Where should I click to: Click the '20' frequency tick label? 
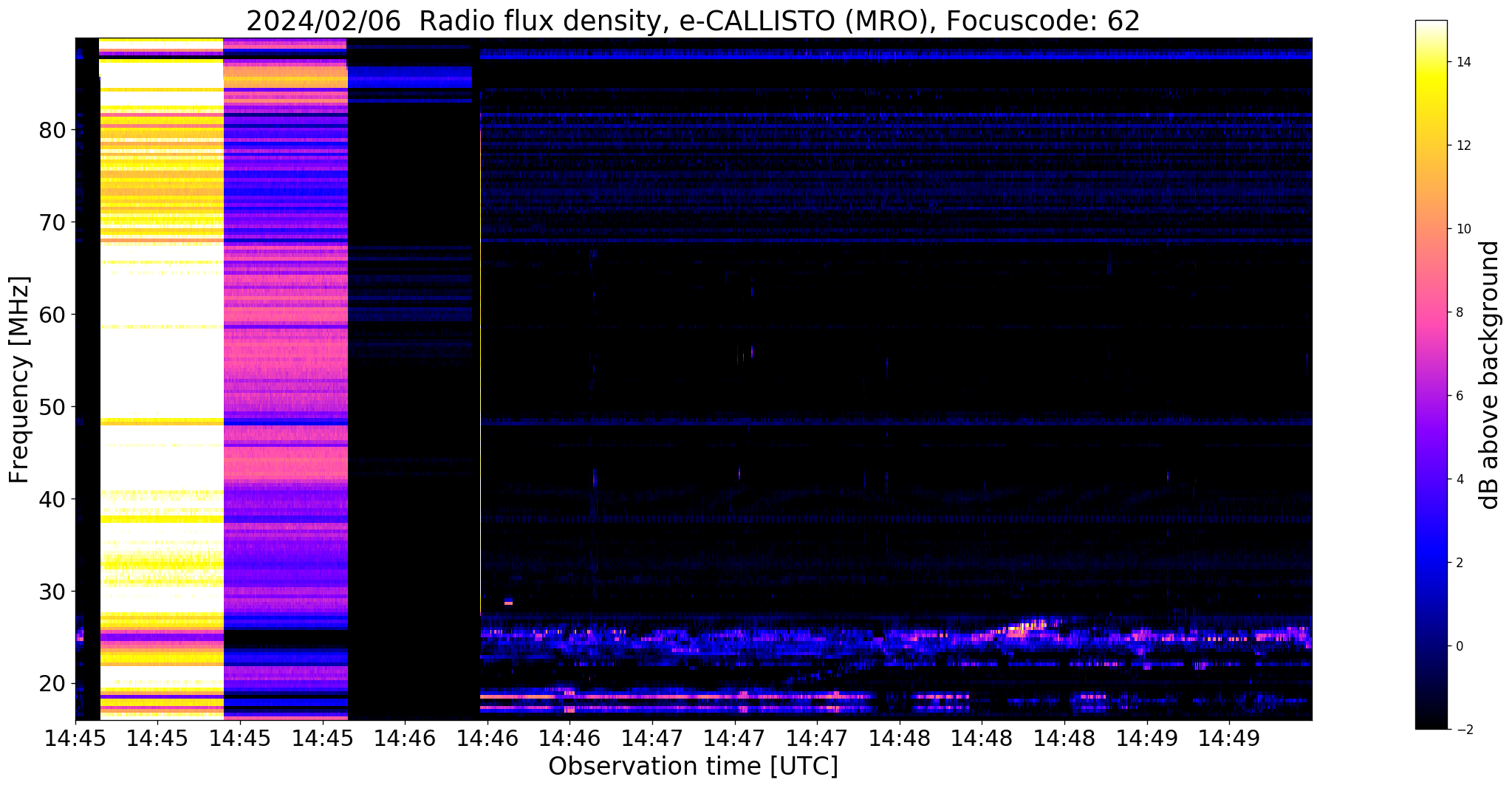tap(52, 684)
